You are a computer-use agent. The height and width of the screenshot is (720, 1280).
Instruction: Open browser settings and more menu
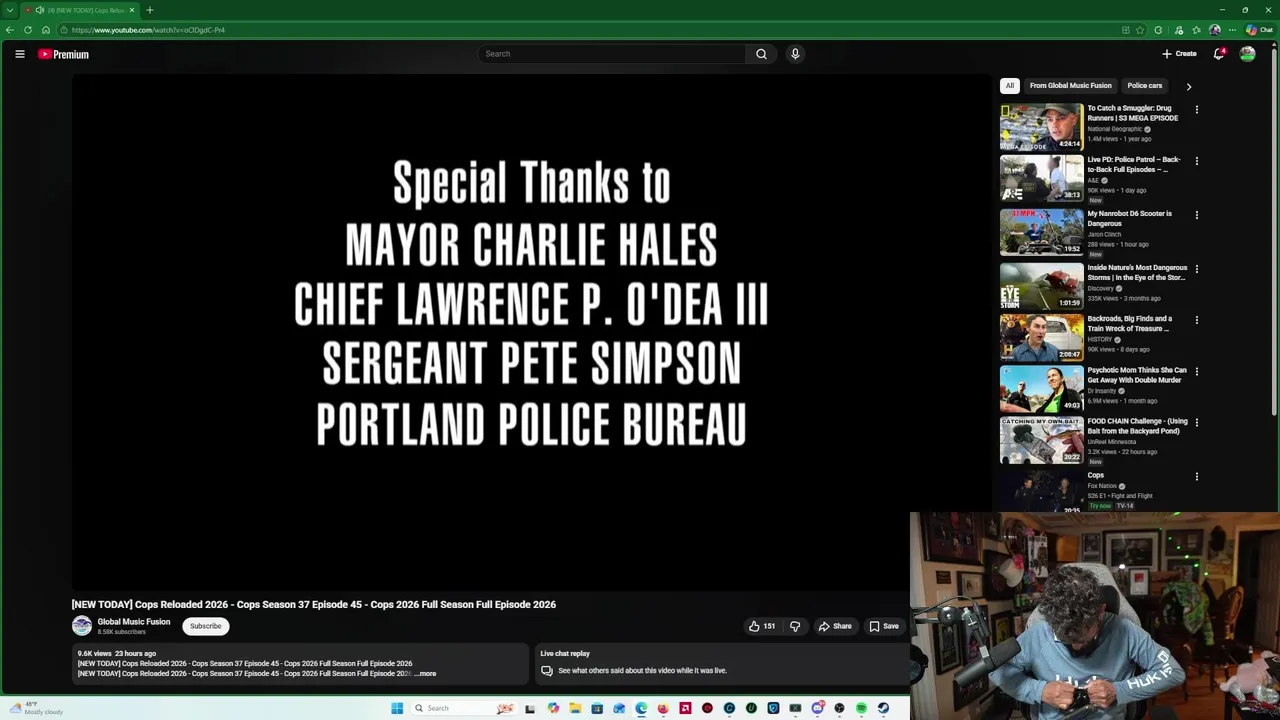tap(1232, 30)
